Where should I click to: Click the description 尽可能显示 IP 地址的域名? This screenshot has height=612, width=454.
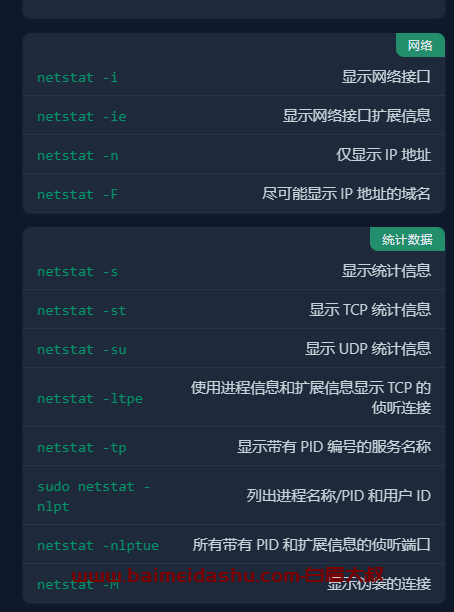(346, 194)
